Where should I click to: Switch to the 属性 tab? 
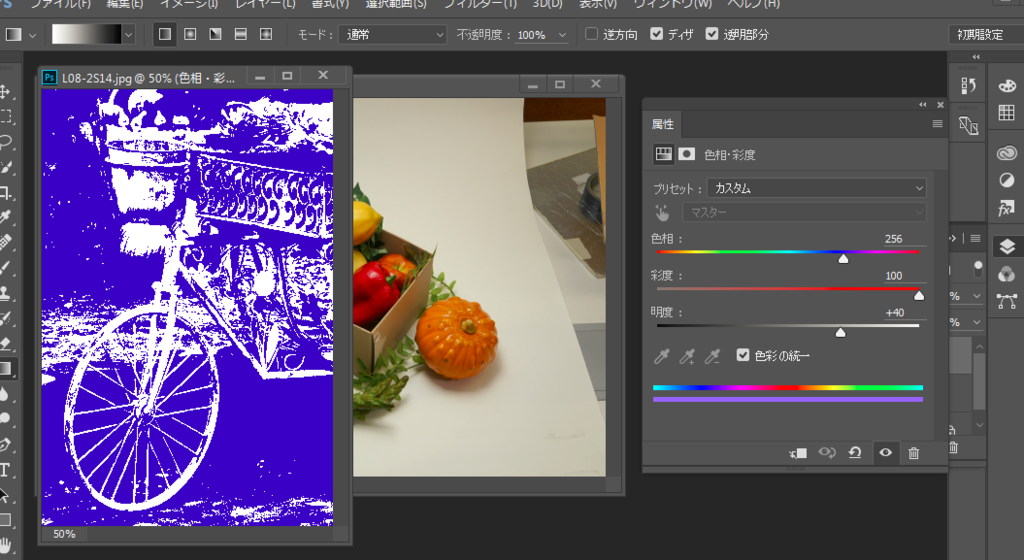click(x=662, y=124)
